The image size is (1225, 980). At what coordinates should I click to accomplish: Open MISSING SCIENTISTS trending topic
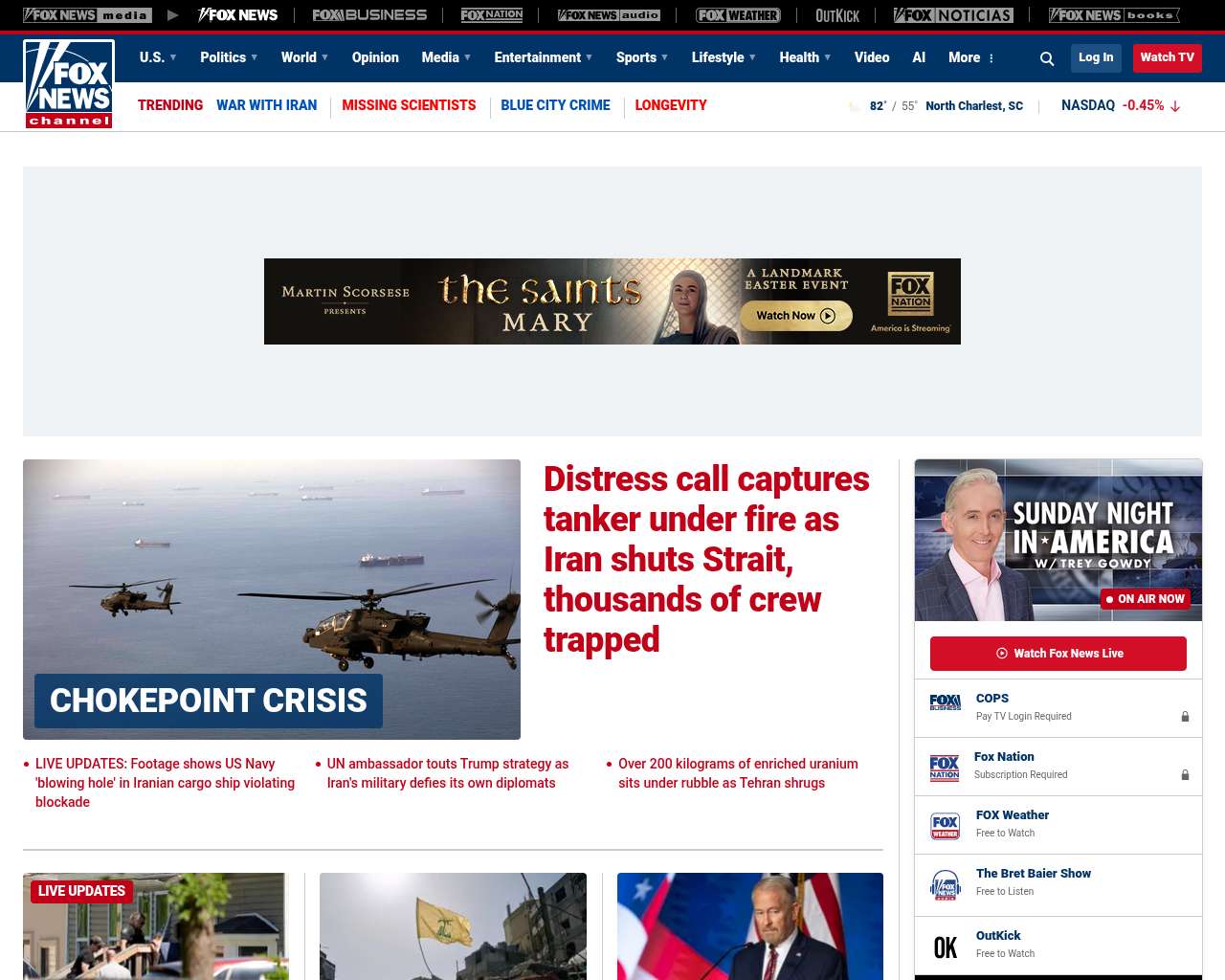pyautogui.click(x=409, y=105)
